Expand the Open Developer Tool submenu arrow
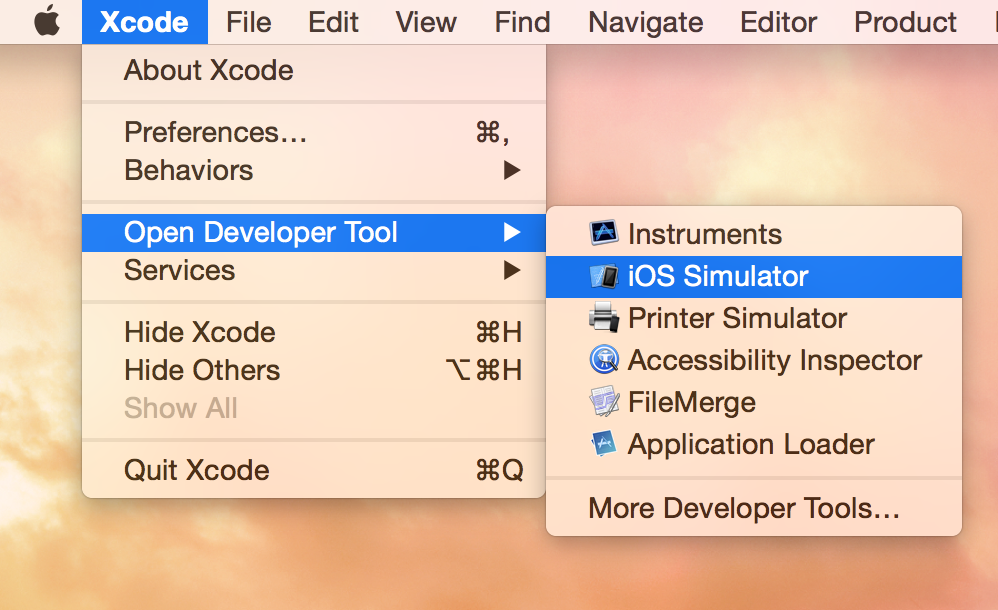 point(512,233)
